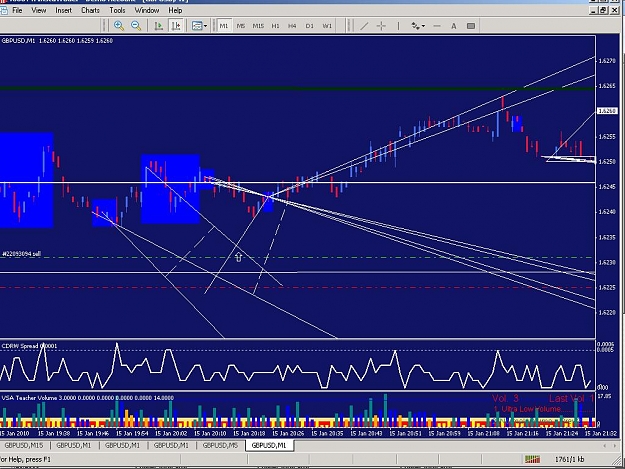Click the current price label 1.6260 on axis
Screen dimensions: 625x469
[x=607, y=111]
